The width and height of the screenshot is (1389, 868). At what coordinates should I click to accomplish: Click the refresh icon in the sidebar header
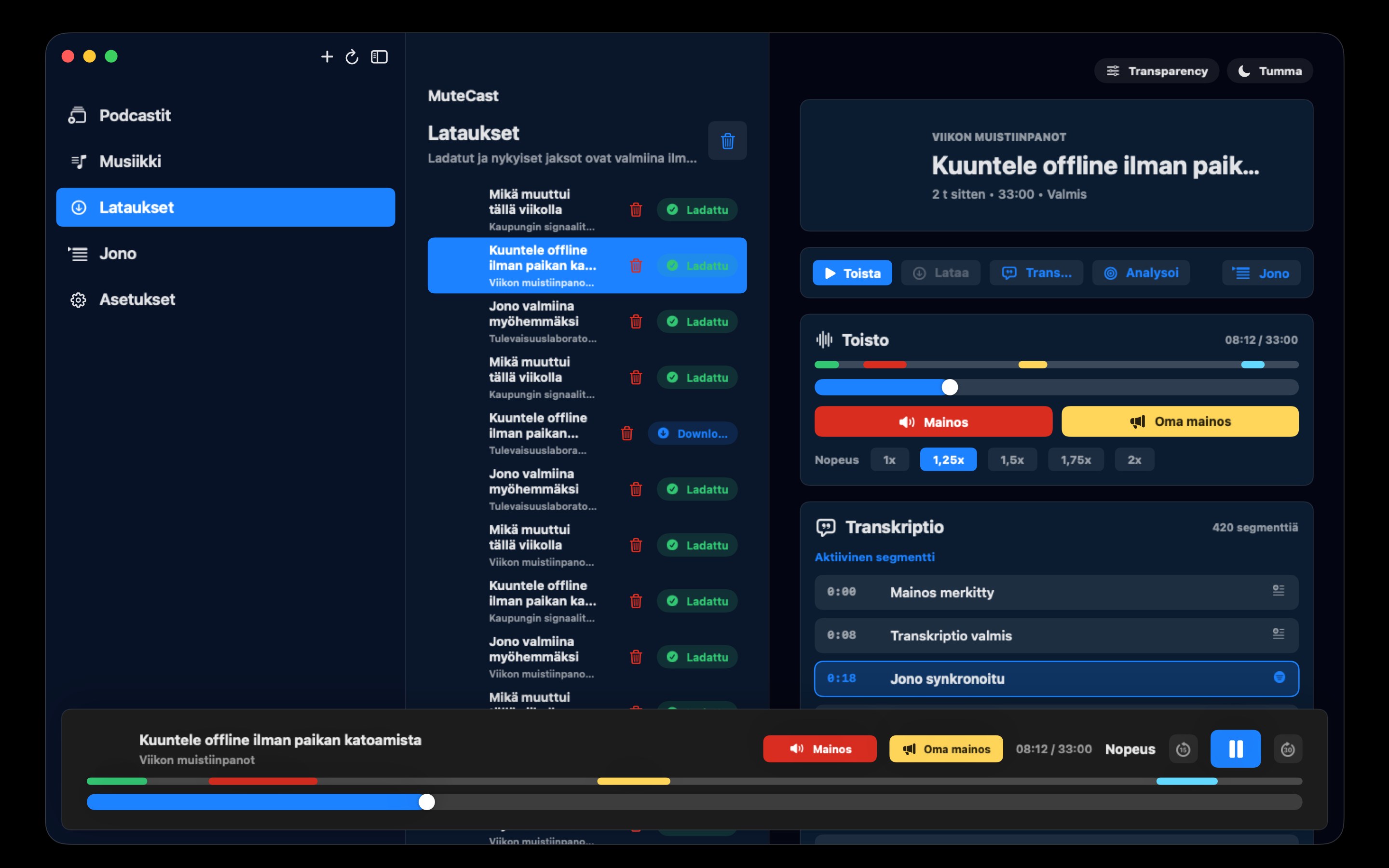tap(352, 56)
